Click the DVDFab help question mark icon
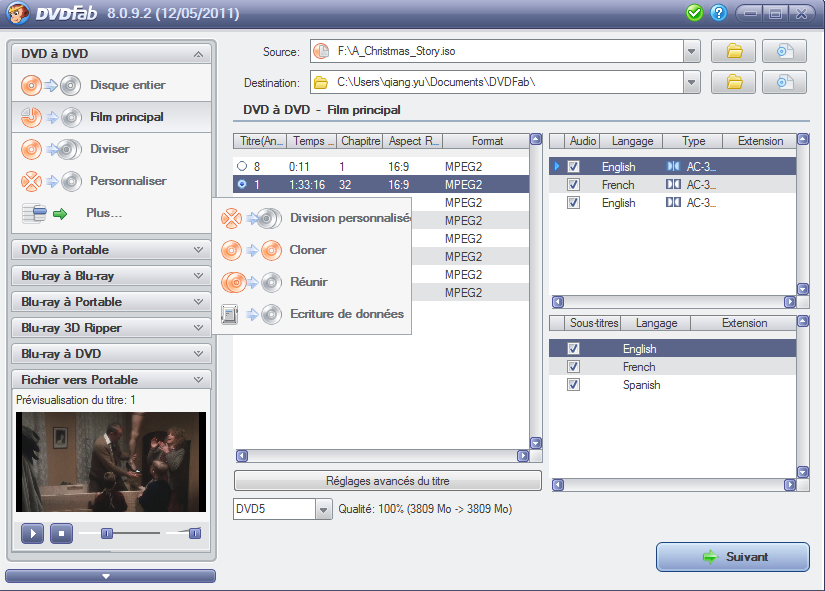 tap(718, 13)
